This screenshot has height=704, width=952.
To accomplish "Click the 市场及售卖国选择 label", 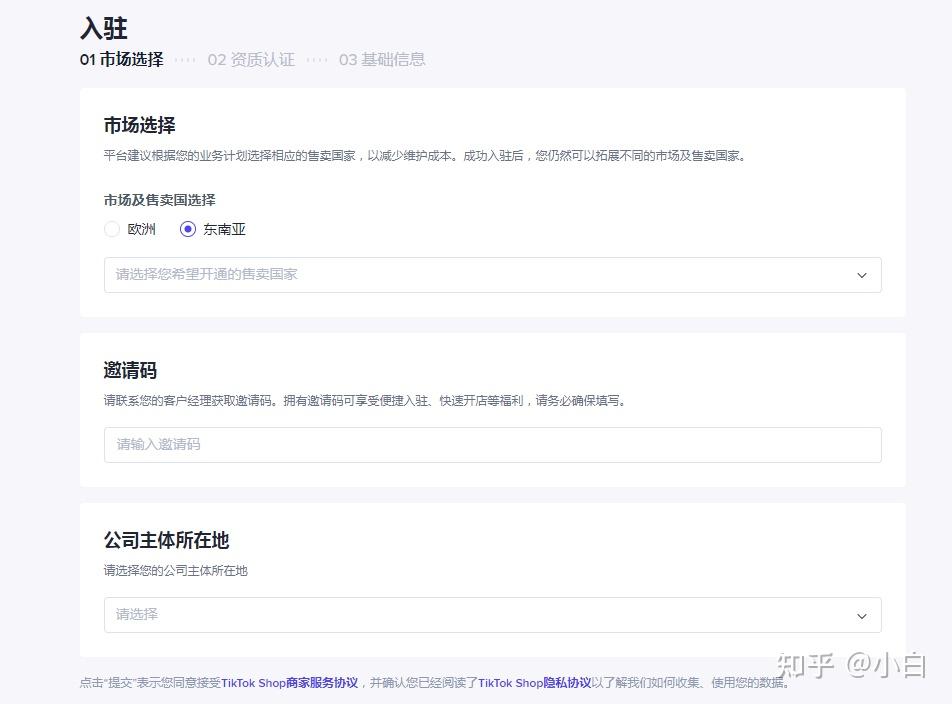I will (x=160, y=200).
